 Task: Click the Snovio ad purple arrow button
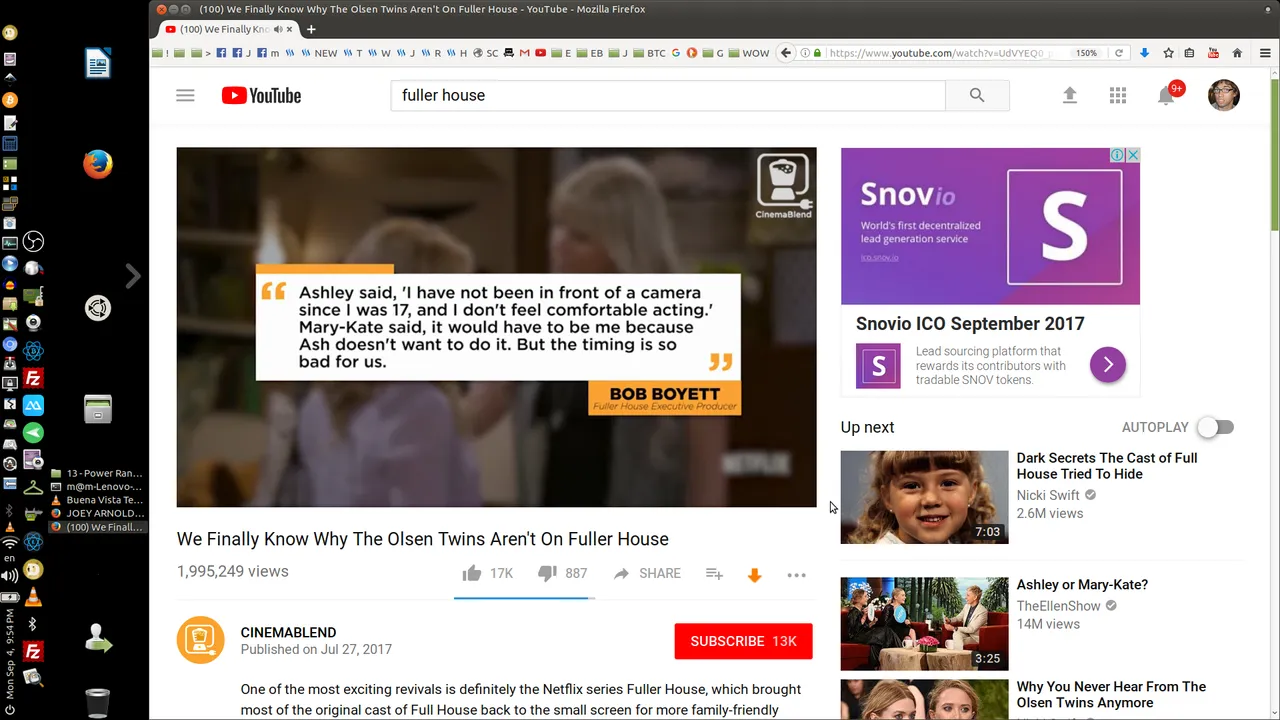(1108, 365)
